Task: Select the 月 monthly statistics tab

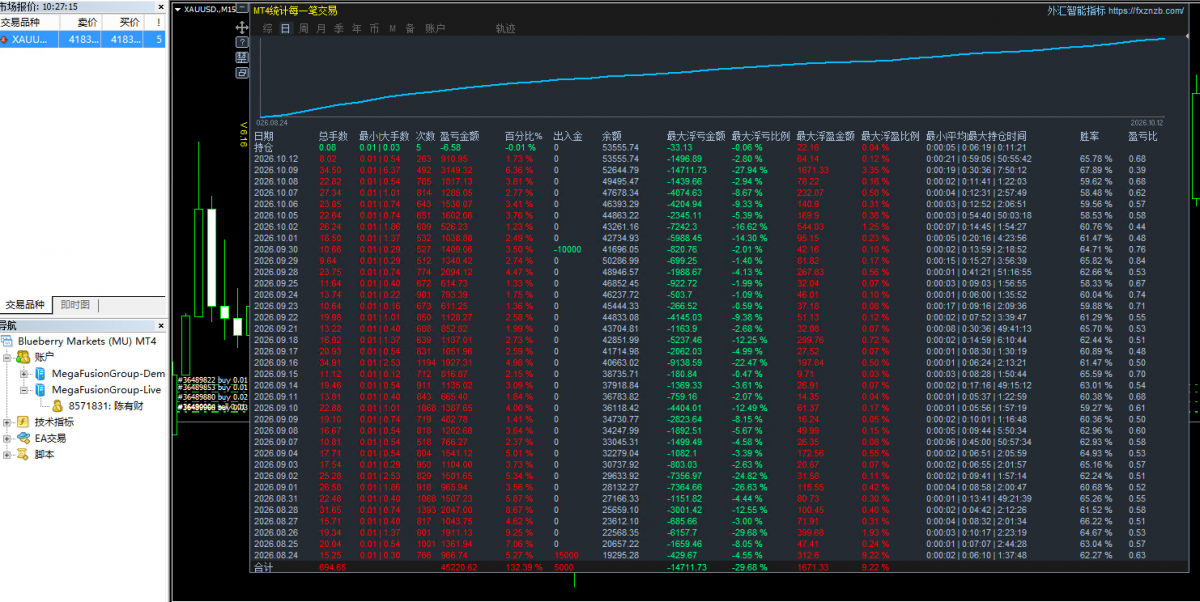Action: tap(321, 29)
